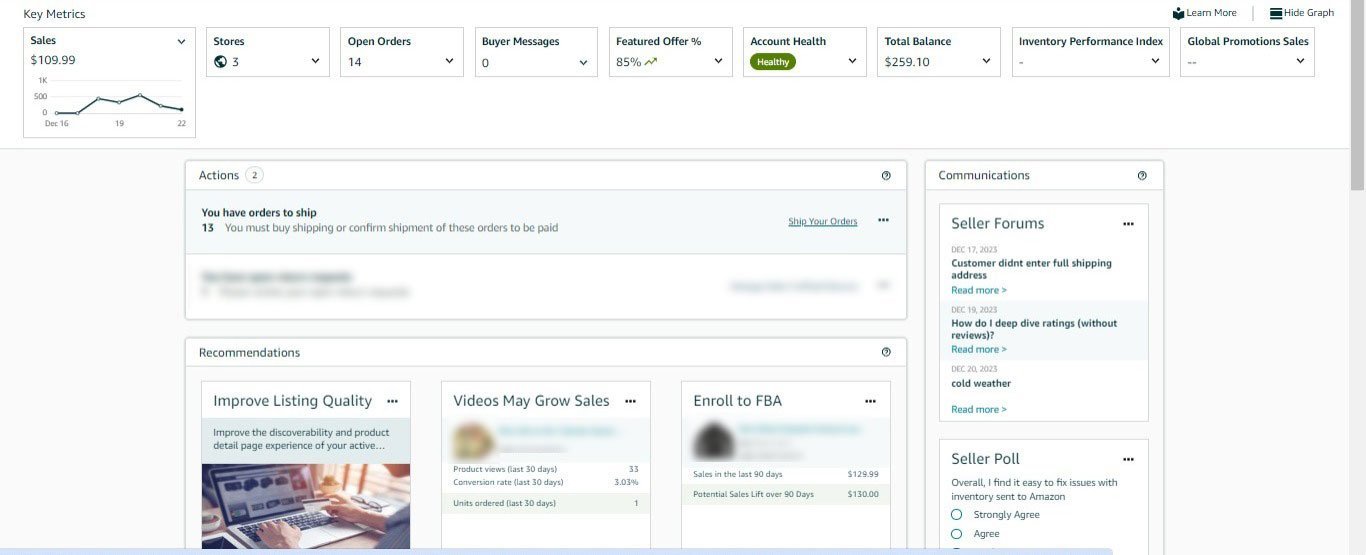The image size is (1366, 555).
Task: Open more options on Seller Poll widget
Action: pyautogui.click(x=1128, y=459)
